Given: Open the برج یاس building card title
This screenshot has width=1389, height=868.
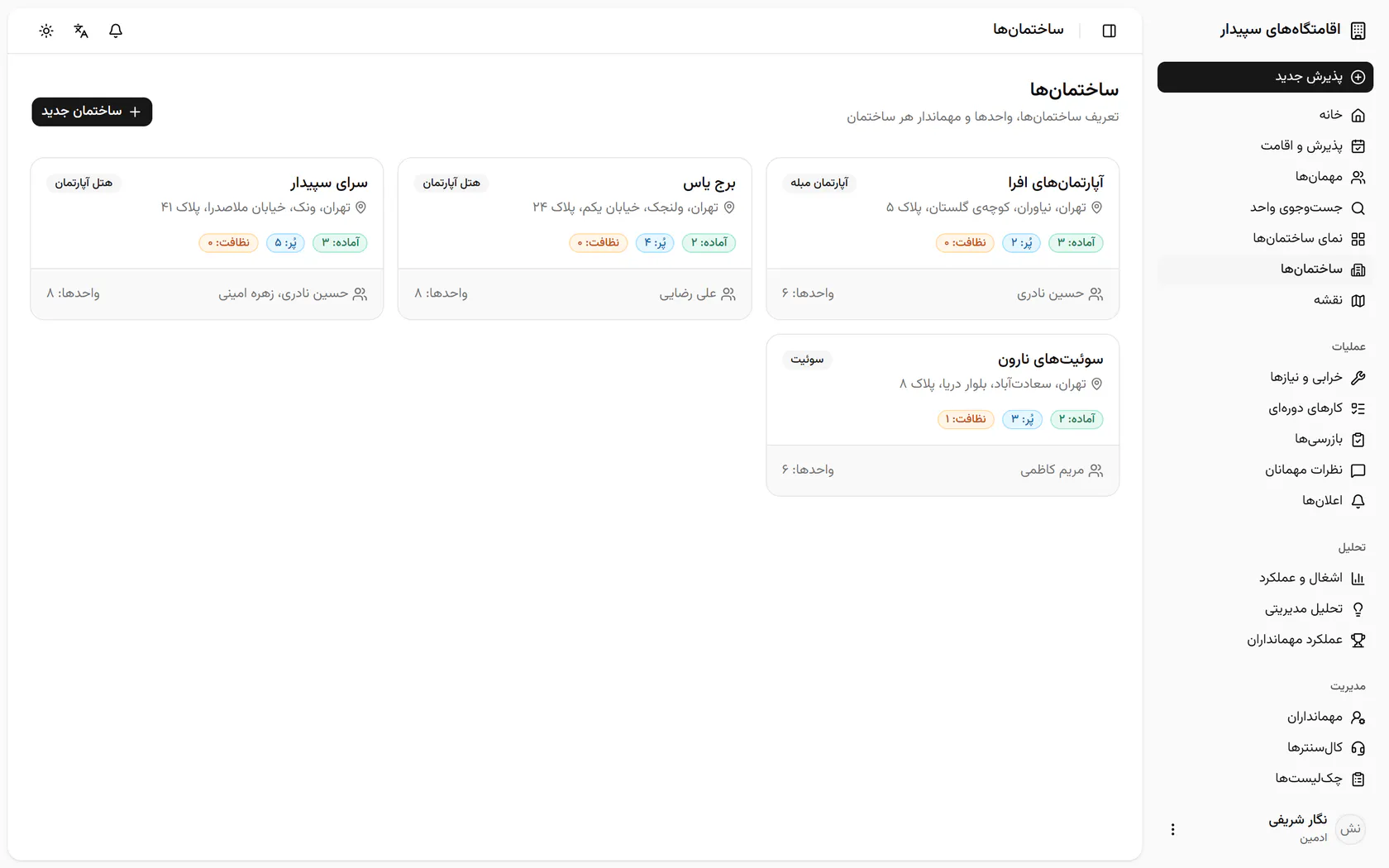Looking at the screenshot, I should [x=709, y=183].
